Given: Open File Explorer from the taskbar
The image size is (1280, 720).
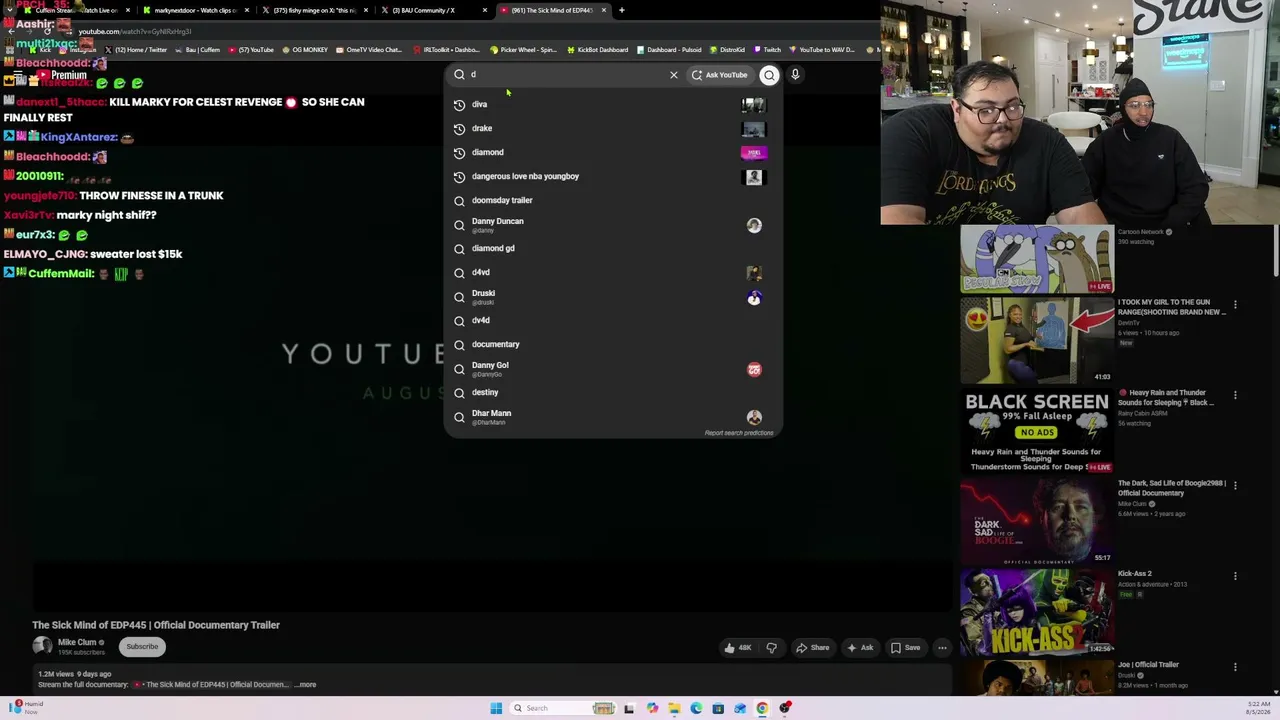Looking at the screenshot, I should point(674,708).
